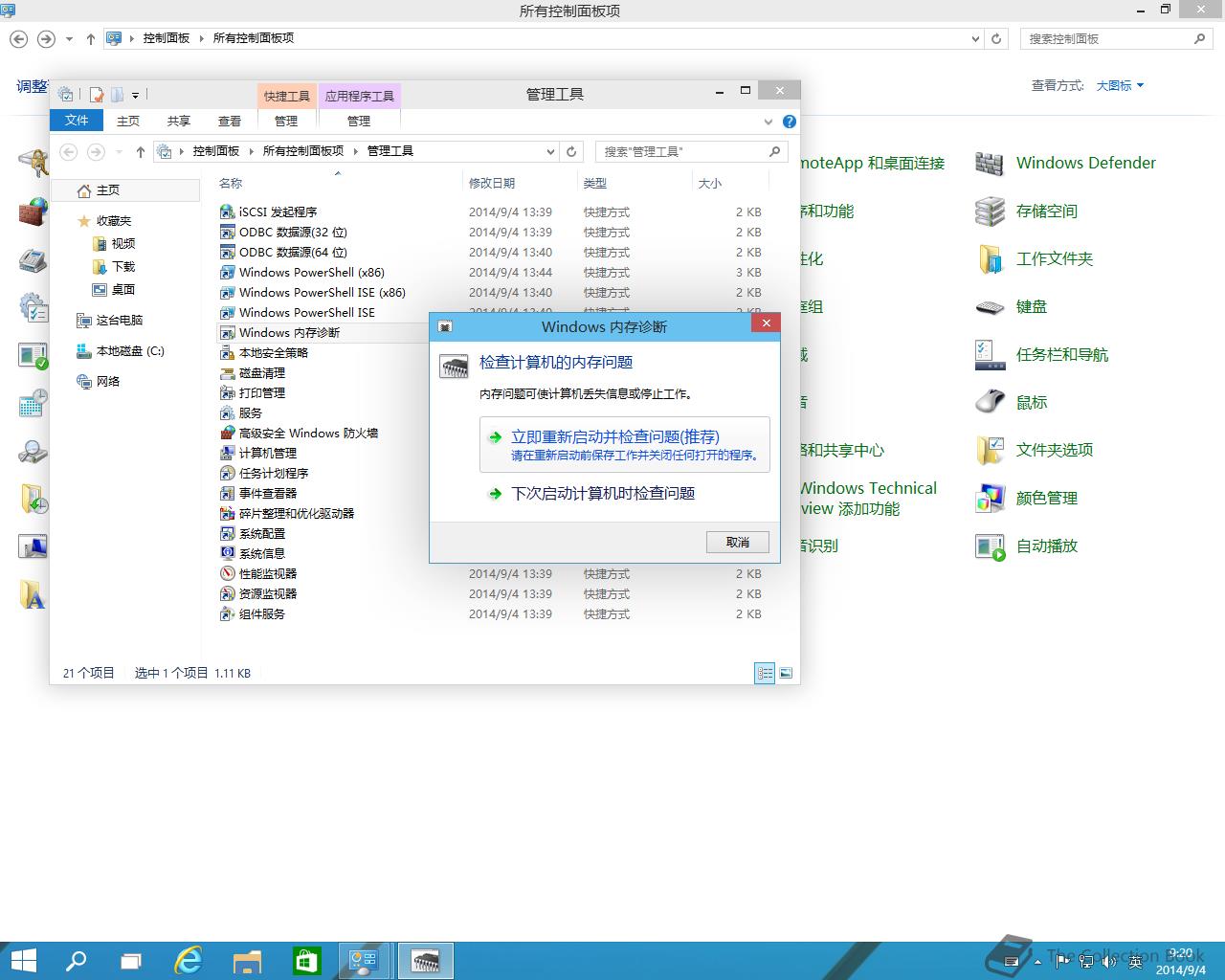1225x980 pixels.
Task: Switch to the 查看 ribbon tab
Action: coord(230,122)
